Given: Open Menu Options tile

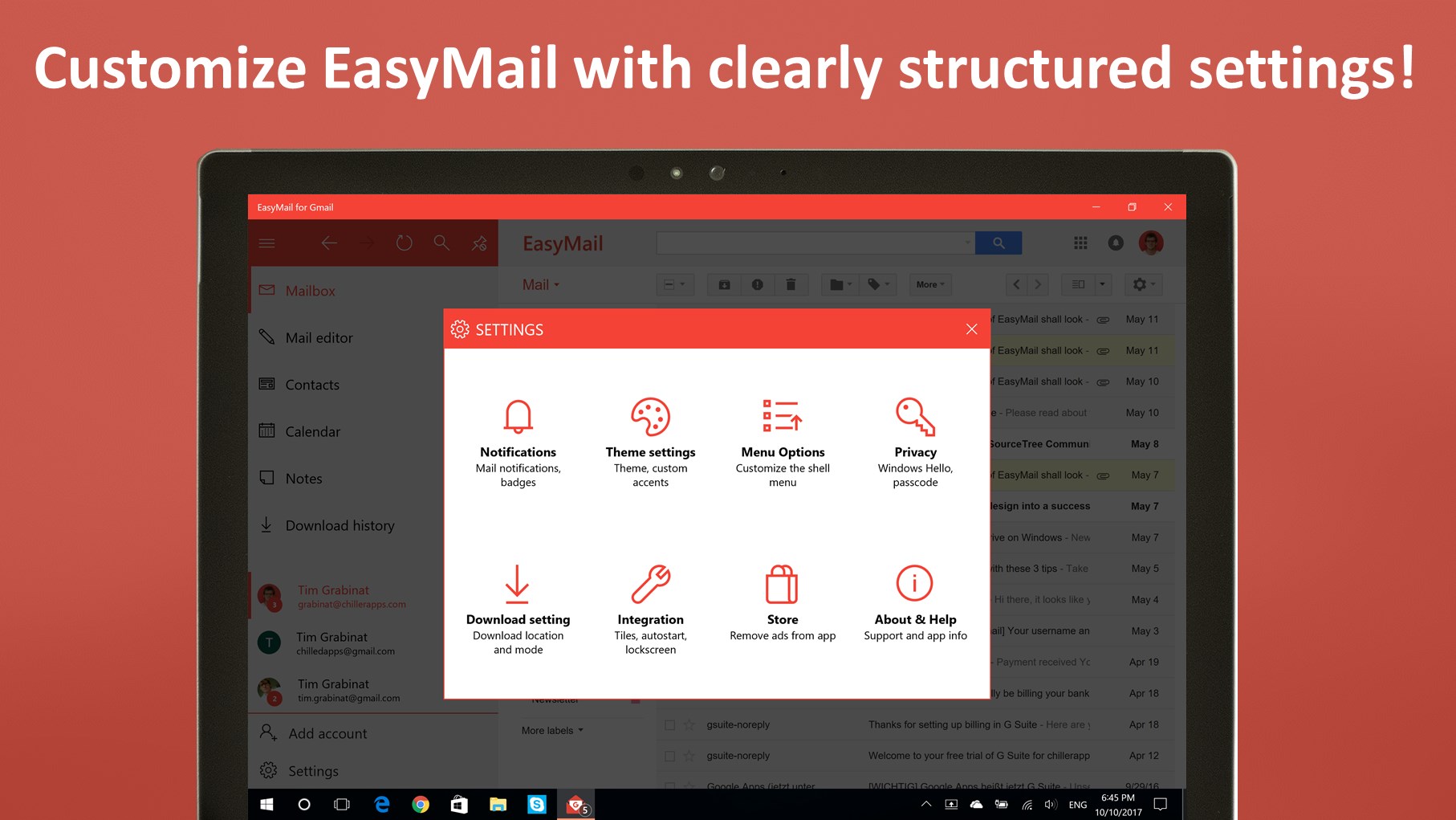Looking at the screenshot, I should pos(783,443).
